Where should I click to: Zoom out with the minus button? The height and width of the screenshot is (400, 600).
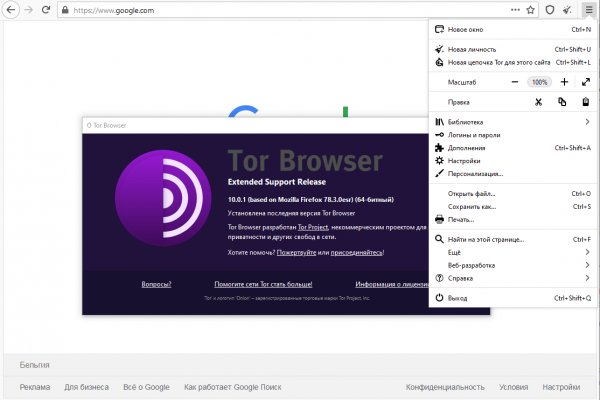coord(515,81)
